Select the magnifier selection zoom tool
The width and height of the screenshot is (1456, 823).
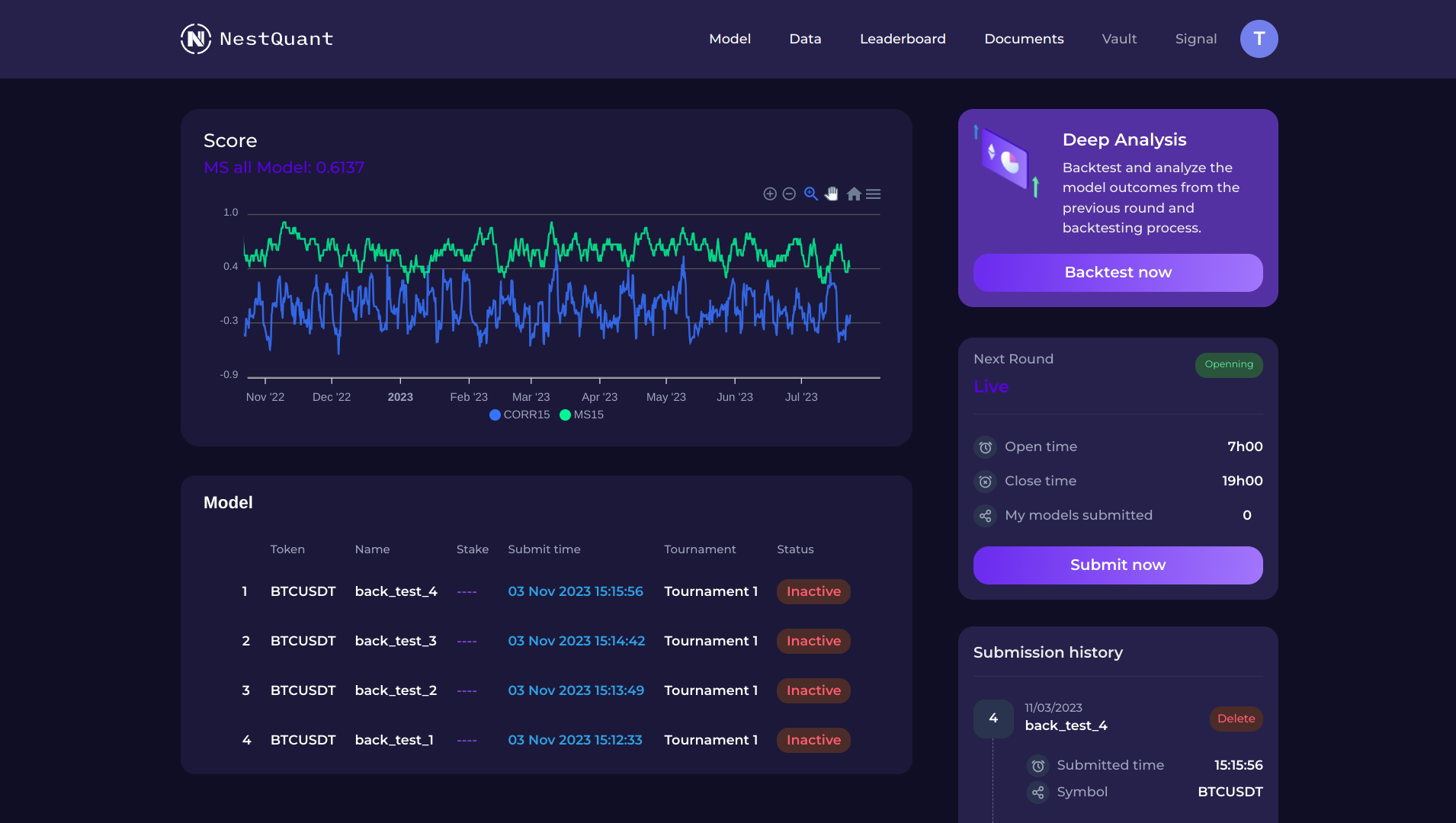click(811, 194)
